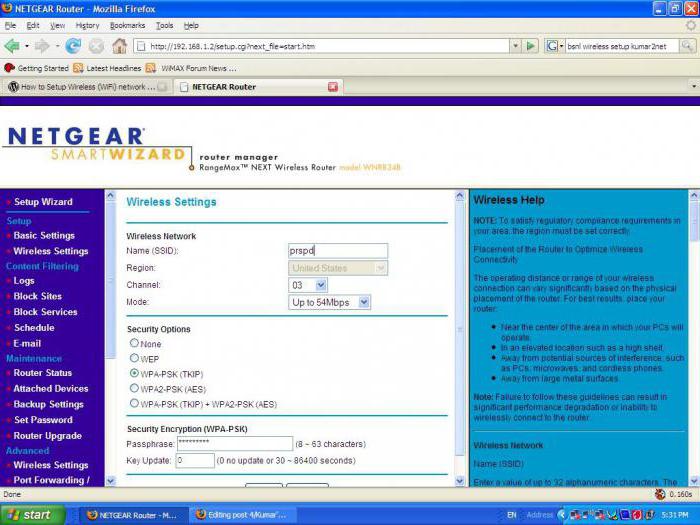Click the WiMAX Forum News feed icon

150,68
